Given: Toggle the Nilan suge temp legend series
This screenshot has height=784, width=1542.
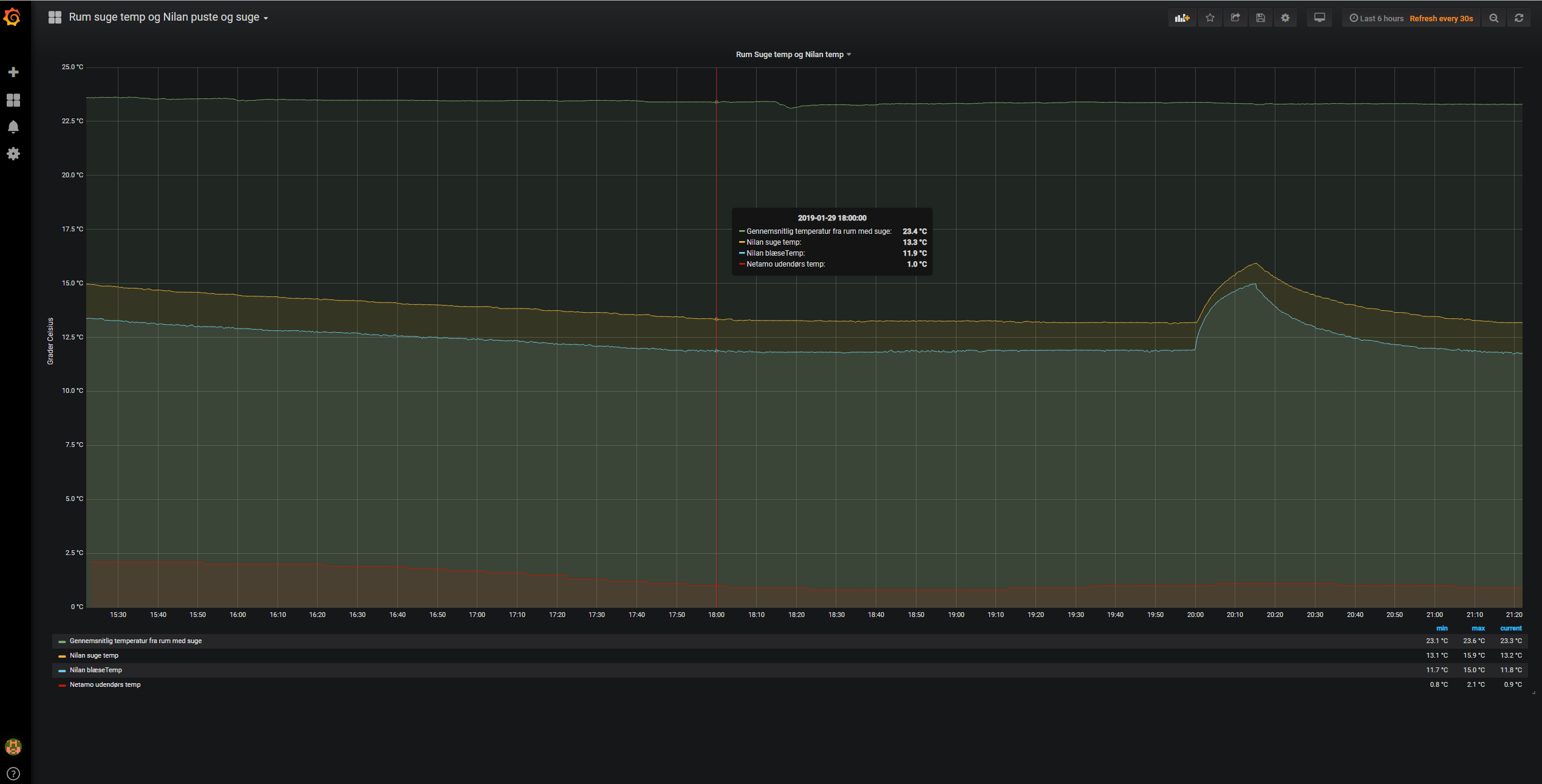Looking at the screenshot, I should point(94,655).
